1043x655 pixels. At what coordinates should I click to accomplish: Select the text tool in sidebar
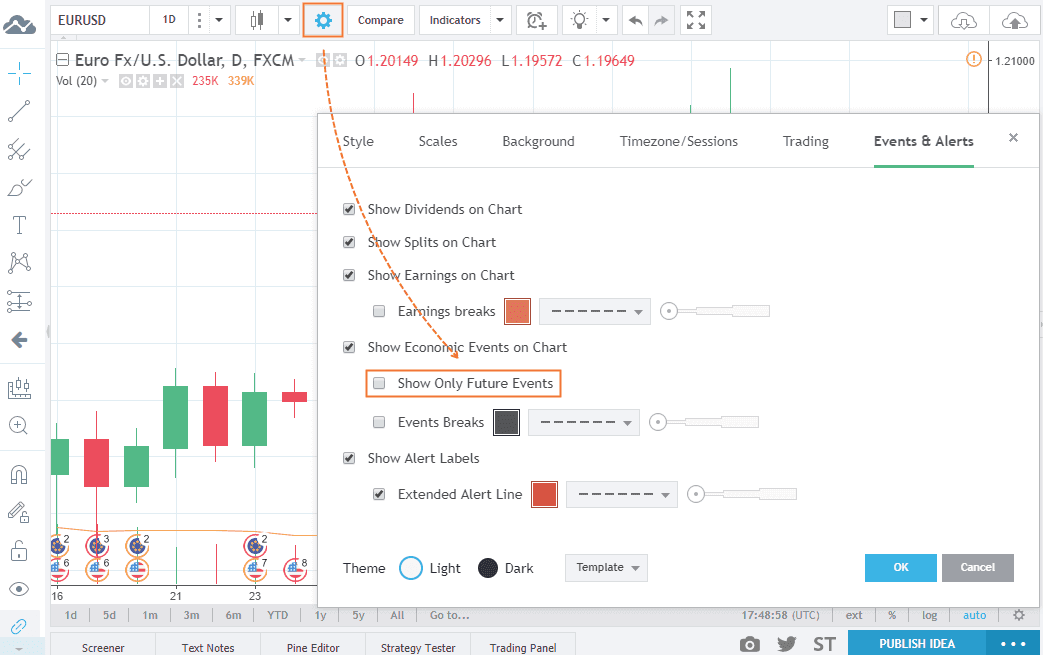(x=19, y=224)
